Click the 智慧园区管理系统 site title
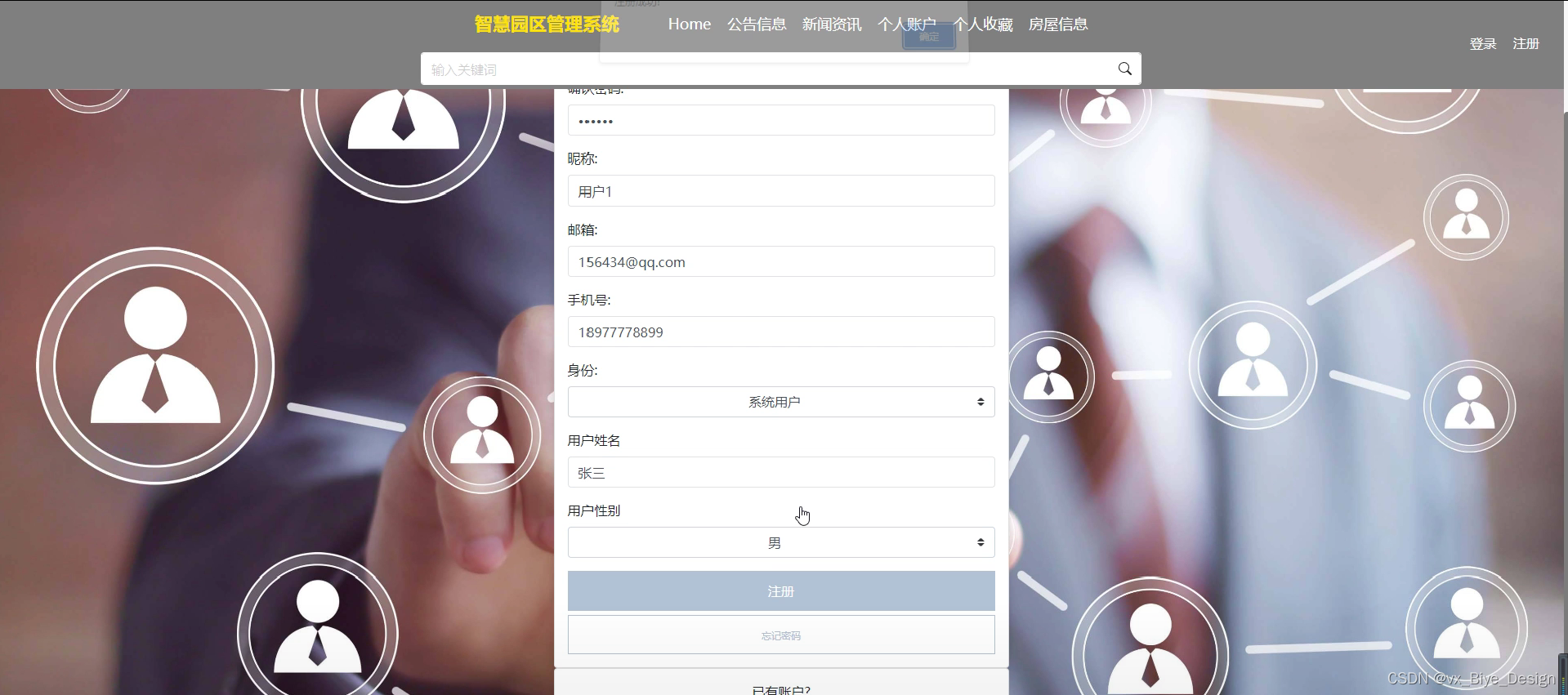Screen dimensions: 1568x695 (547, 25)
